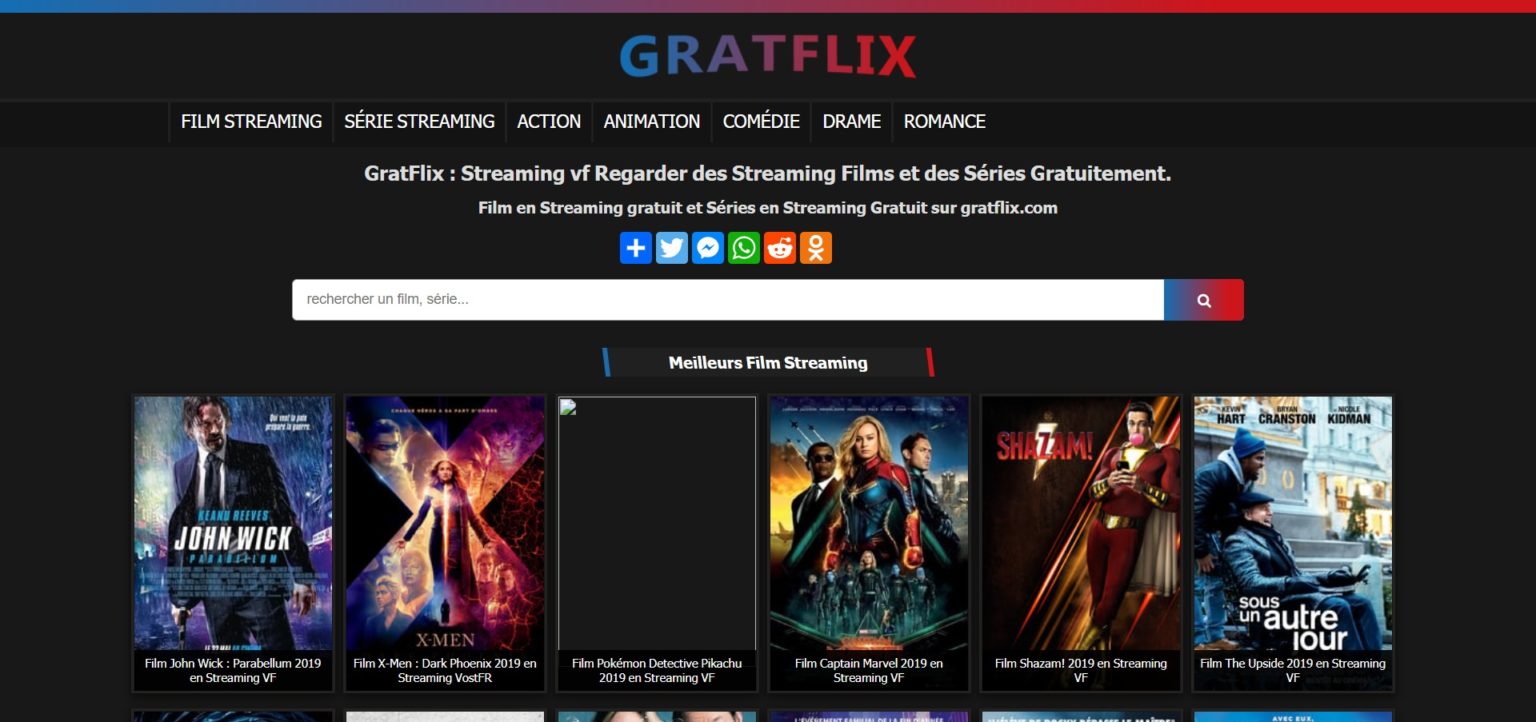The height and width of the screenshot is (722, 1536).
Task: Click the magnifying glass search button
Action: [x=1203, y=300]
